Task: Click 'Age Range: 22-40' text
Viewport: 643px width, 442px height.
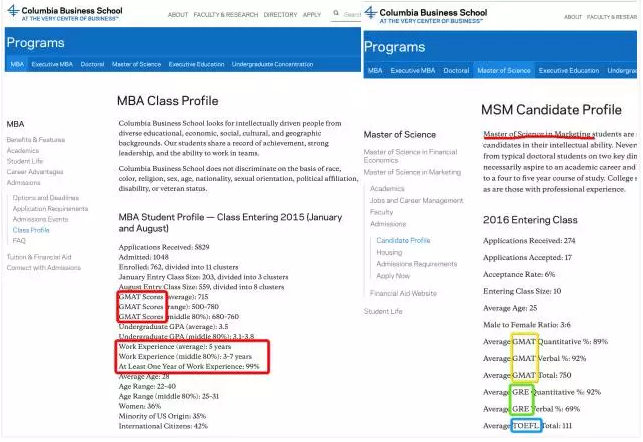Action: point(147,386)
